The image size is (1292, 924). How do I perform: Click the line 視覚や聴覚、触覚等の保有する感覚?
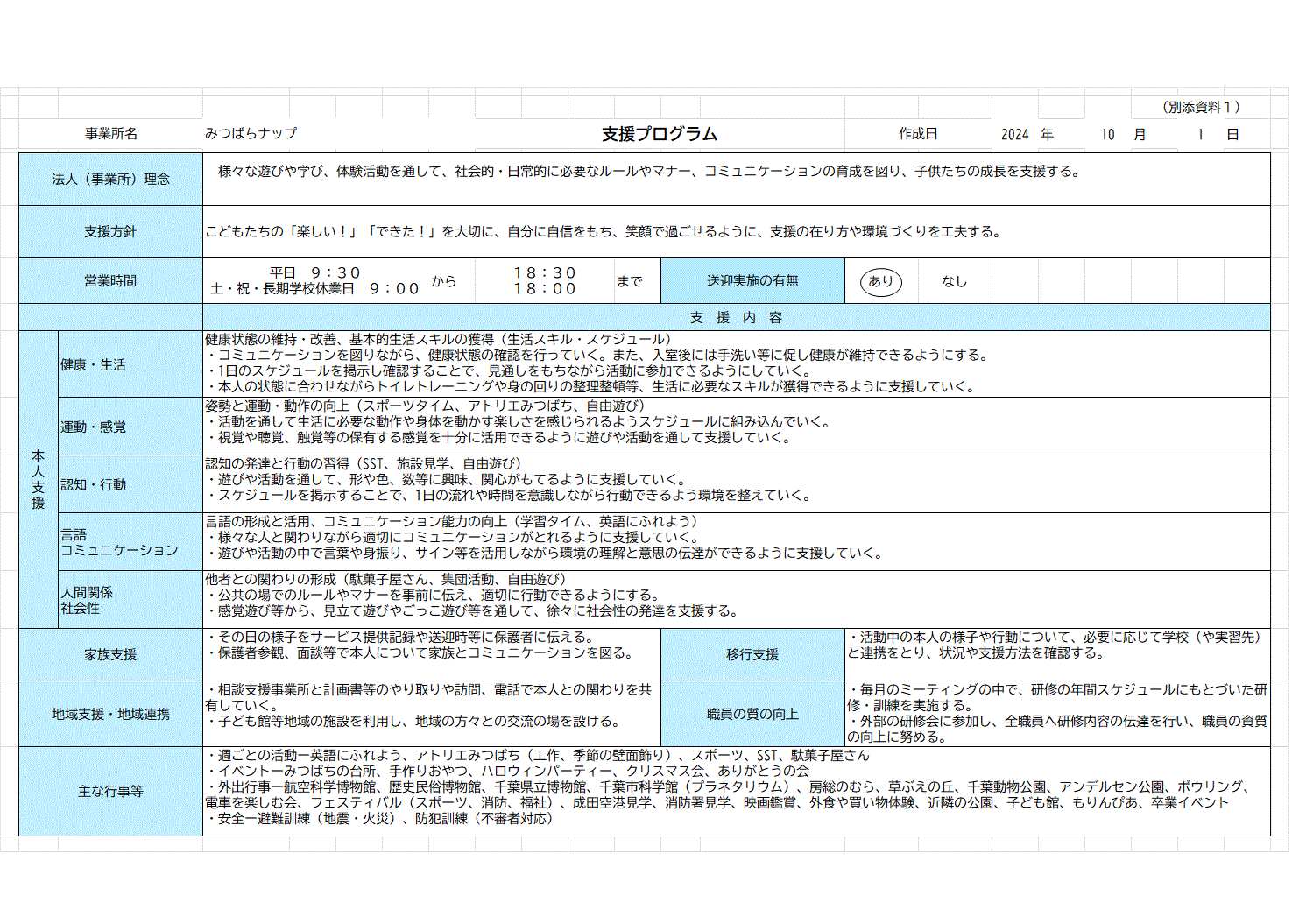point(499,438)
